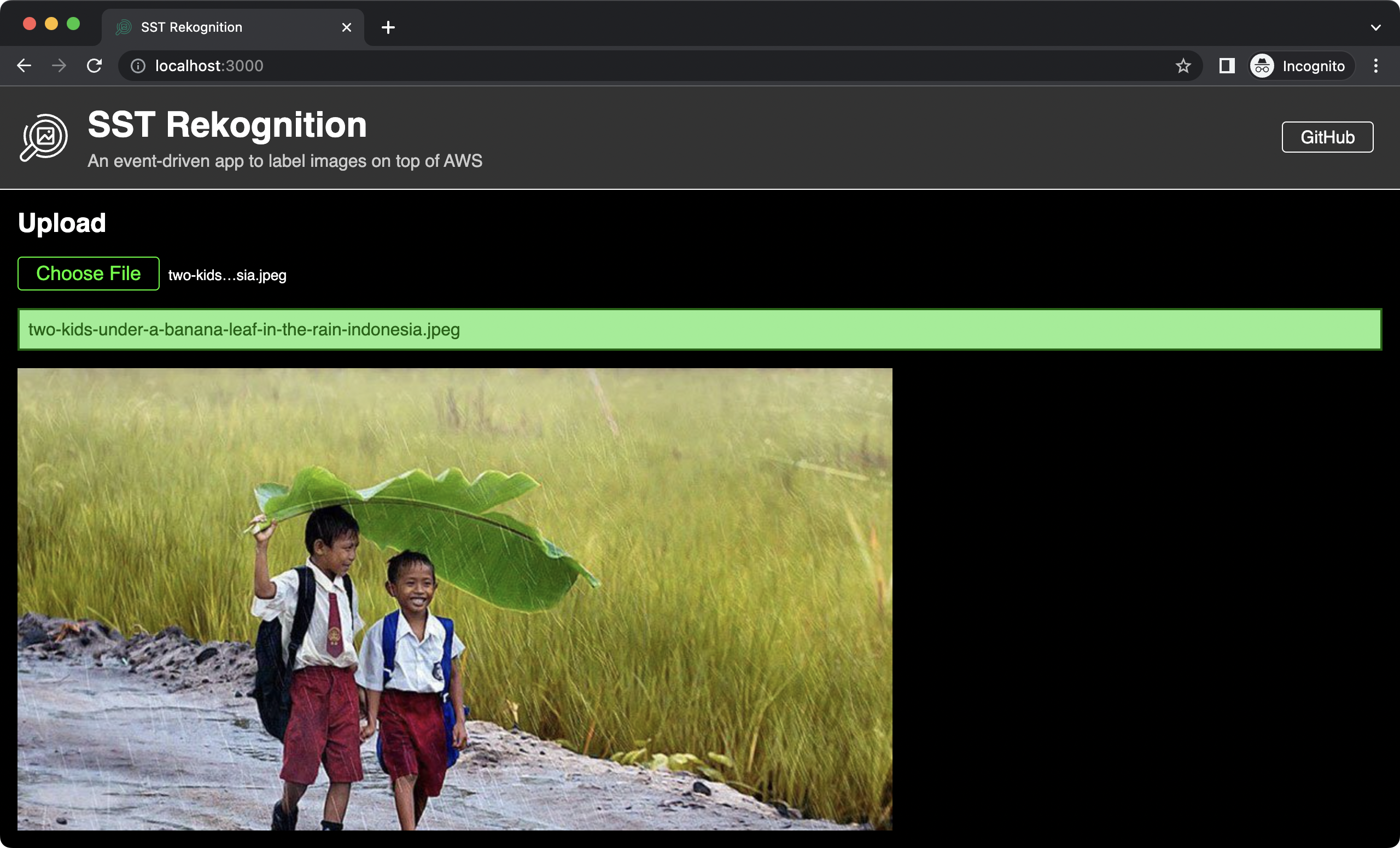Select the SST Rekognition tab

point(233,27)
